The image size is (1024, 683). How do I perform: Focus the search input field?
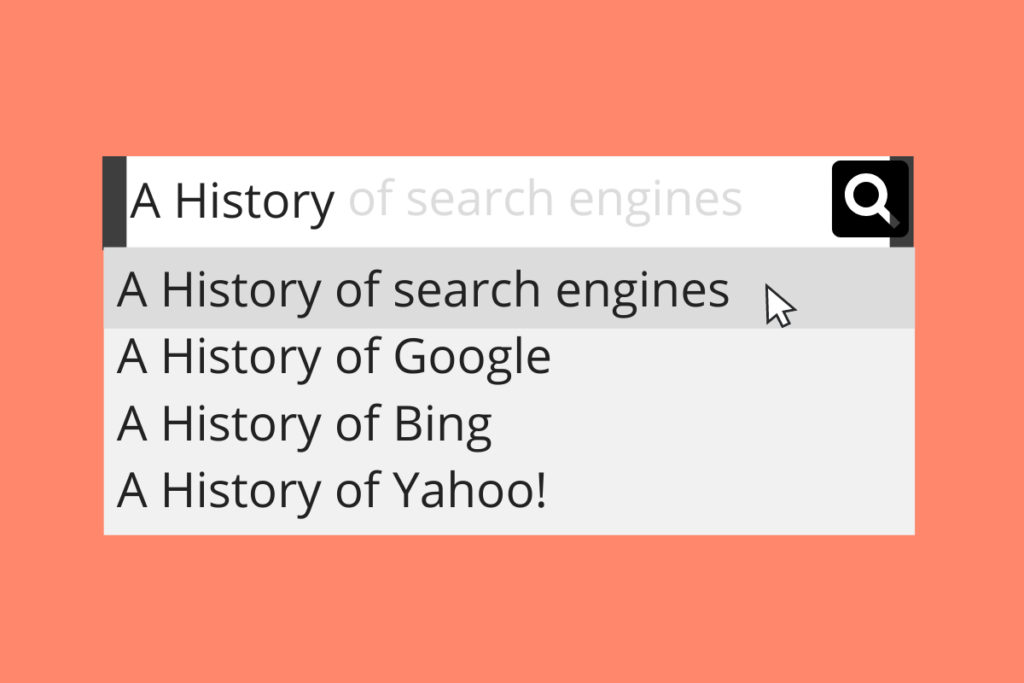point(478,201)
